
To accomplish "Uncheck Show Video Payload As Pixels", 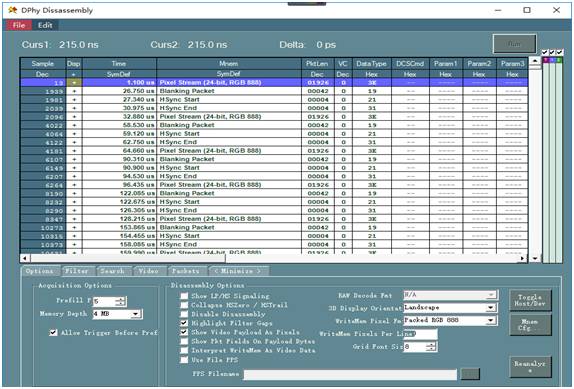I will [184, 332].
